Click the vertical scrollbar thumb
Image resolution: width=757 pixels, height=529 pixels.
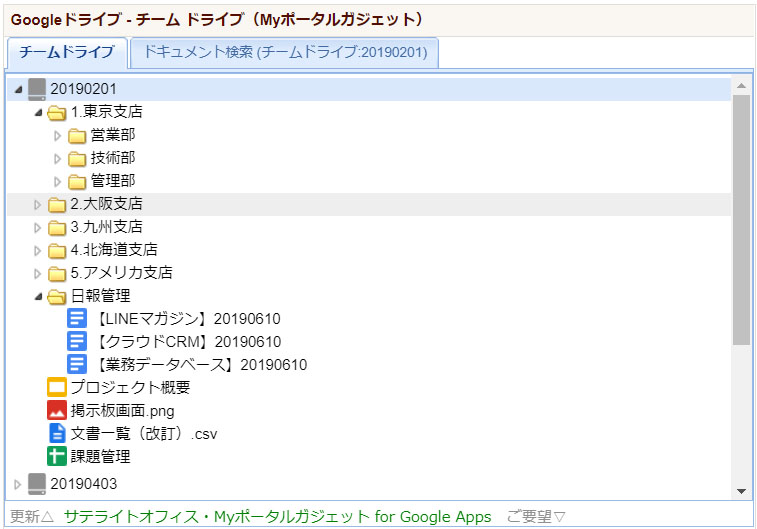pos(741,220)
